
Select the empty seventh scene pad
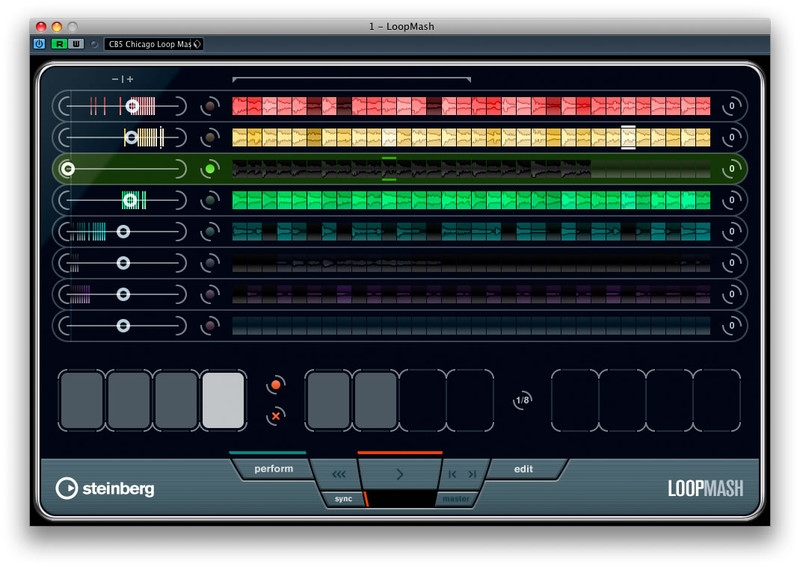click(422, 401)
